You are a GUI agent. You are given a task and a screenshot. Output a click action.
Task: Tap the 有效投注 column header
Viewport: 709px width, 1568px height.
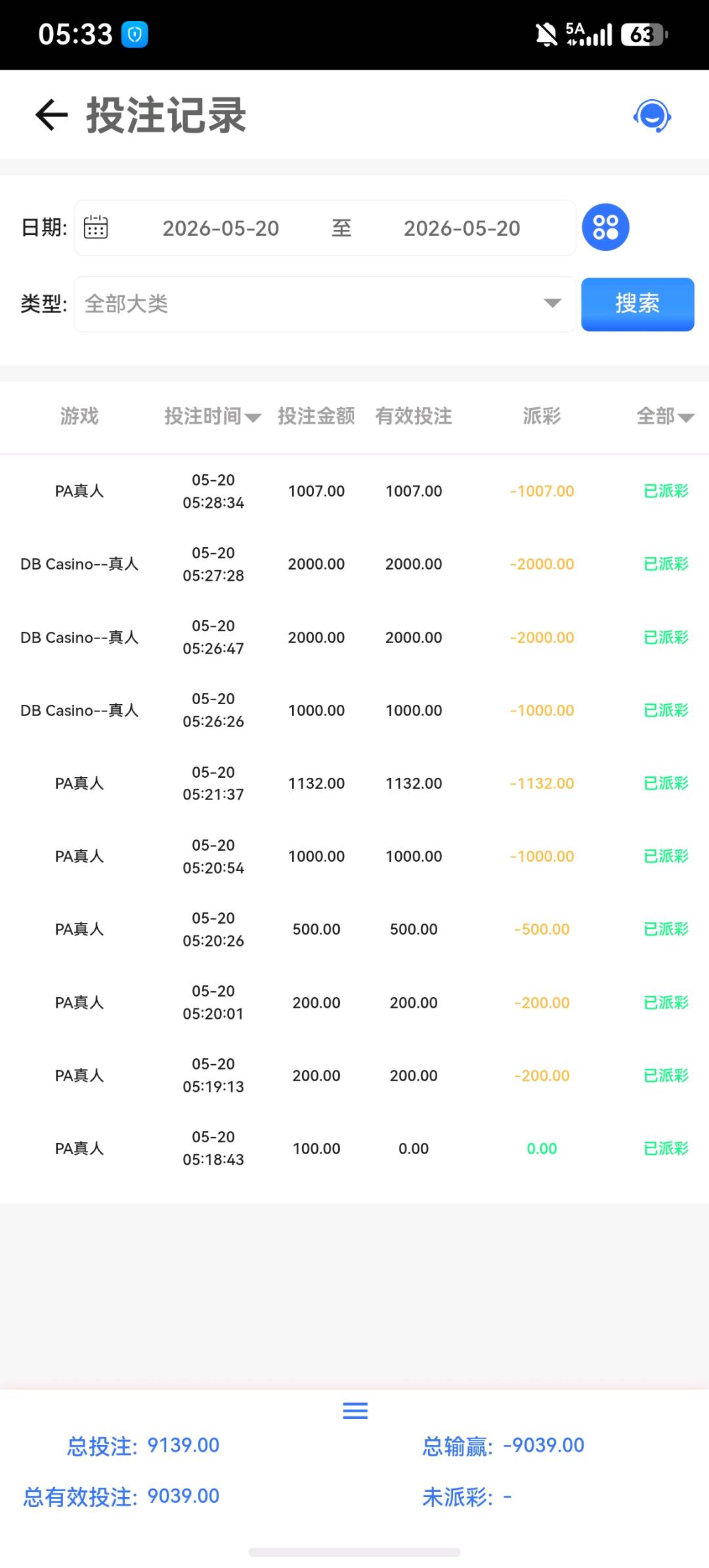click(414, 416)
